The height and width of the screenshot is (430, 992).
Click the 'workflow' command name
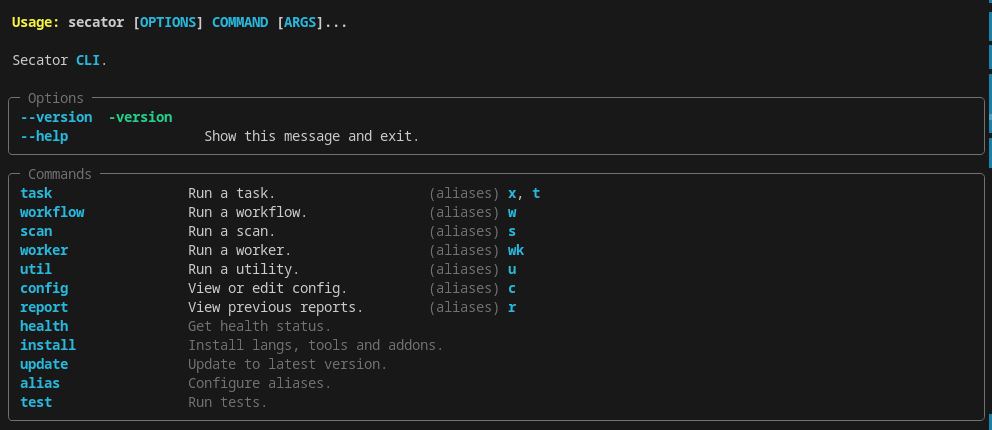tap(52, 212)
